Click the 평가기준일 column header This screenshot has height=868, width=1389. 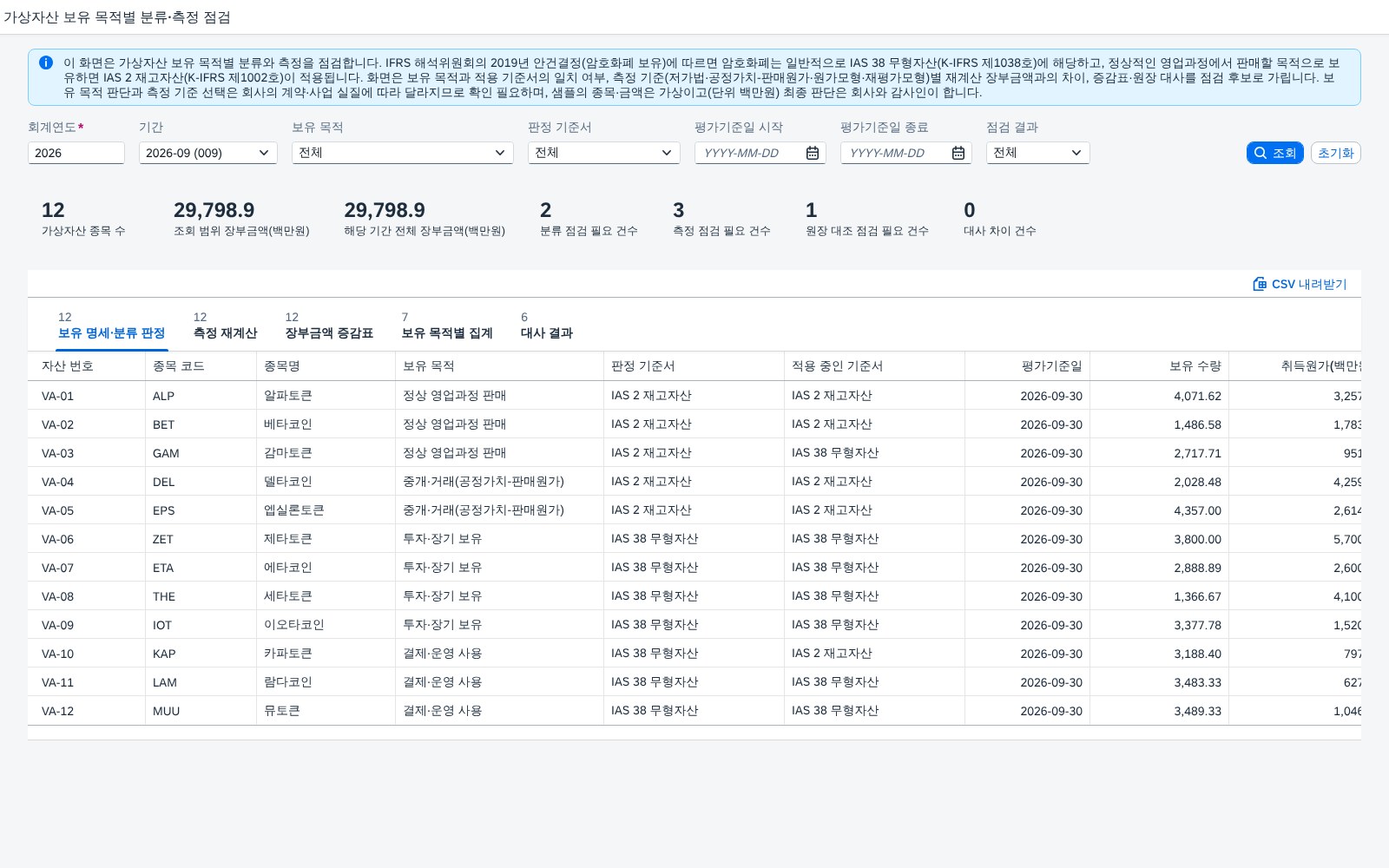[1028, 366]
